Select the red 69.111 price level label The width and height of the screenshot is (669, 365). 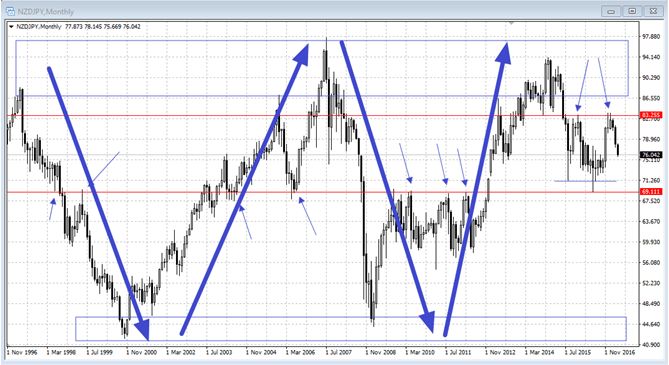tap(651, 192)
